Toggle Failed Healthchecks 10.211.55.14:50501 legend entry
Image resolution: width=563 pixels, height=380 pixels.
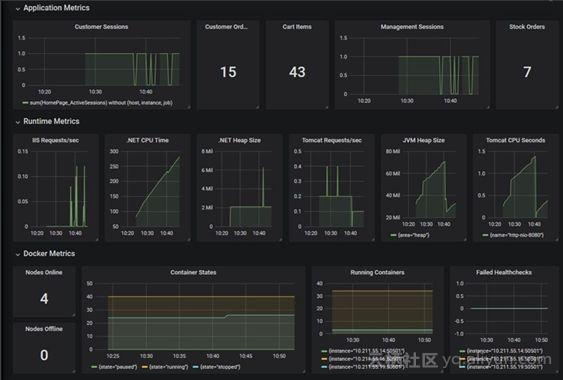505,351
